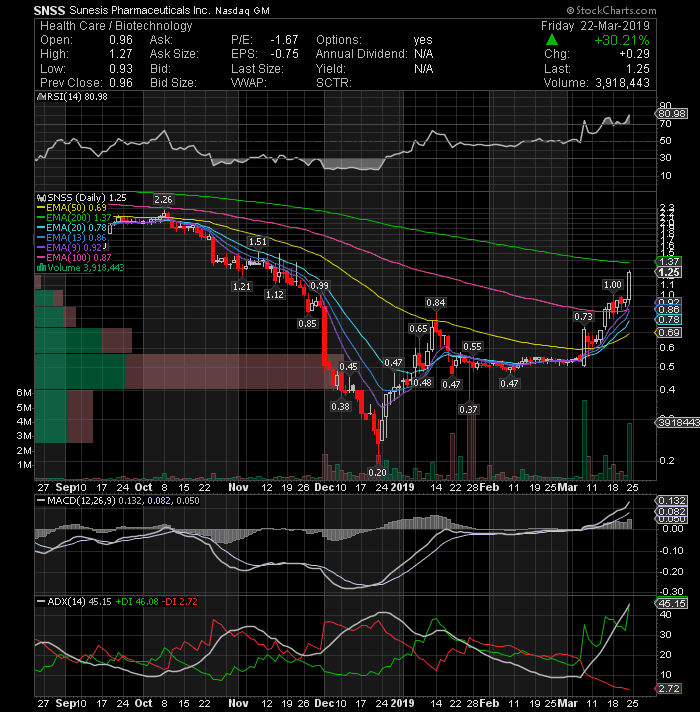Click the Prev Close label
The width and height of the screenshot is (700, 712).
coord(71,83)
